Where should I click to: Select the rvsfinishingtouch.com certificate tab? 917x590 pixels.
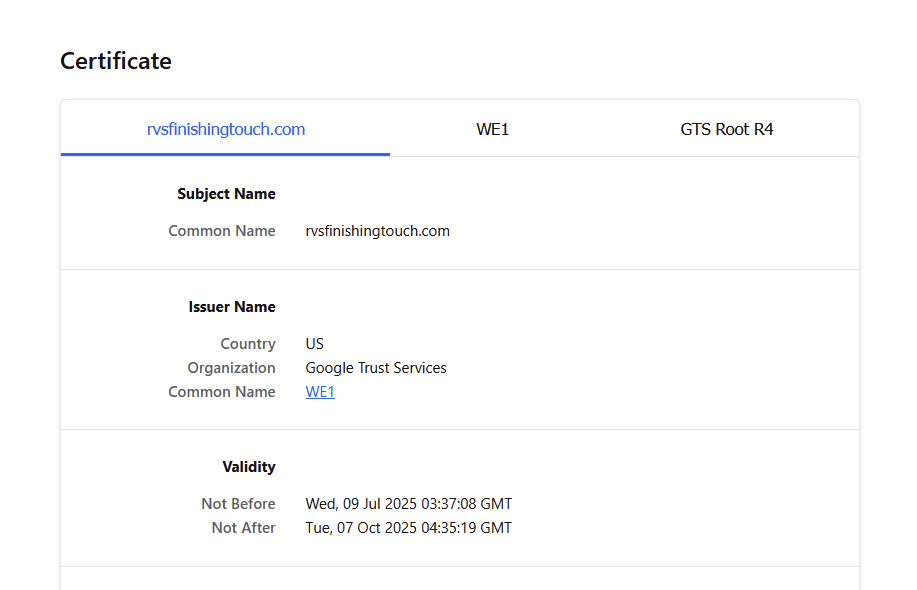225,129
